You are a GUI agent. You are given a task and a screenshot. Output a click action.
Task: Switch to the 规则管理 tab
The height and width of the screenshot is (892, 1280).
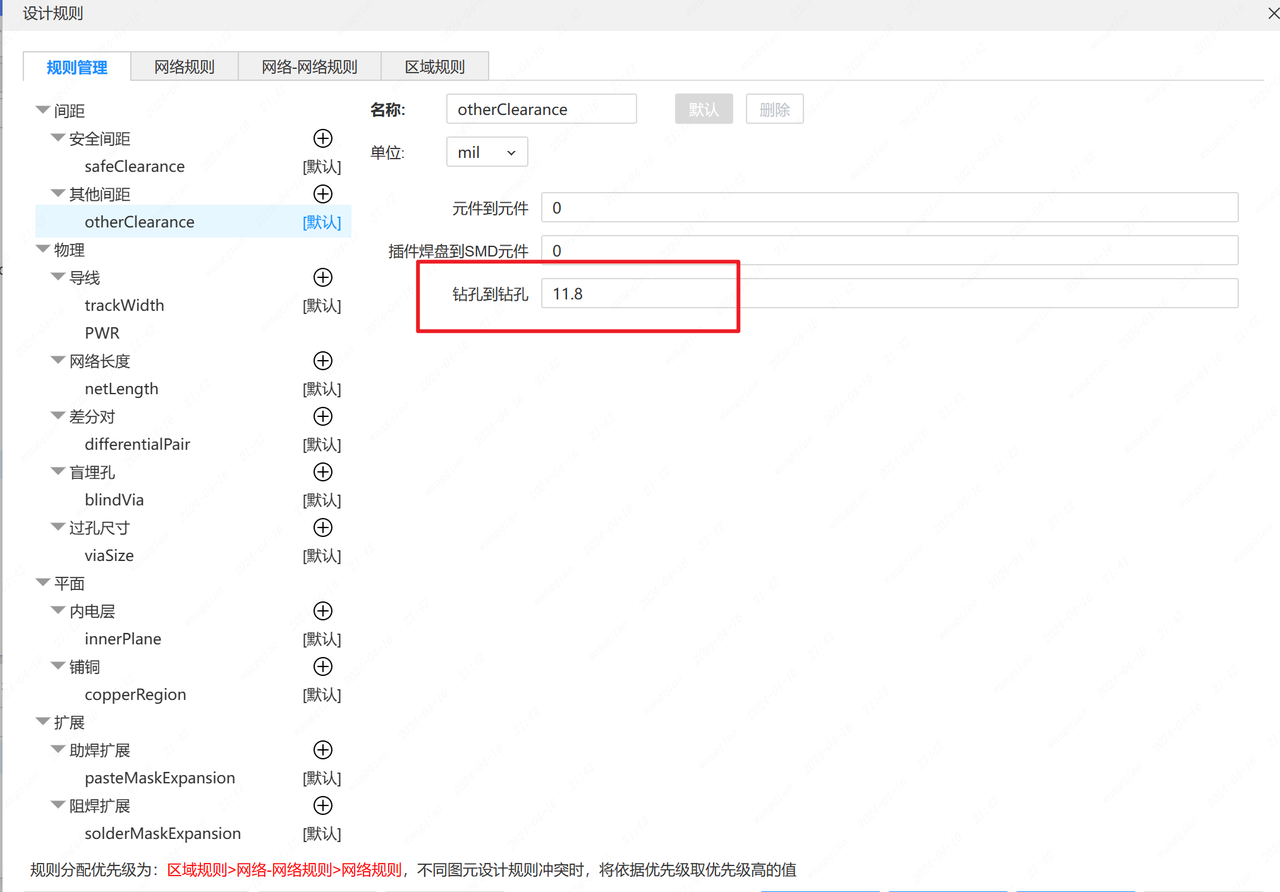(x=77, y=67)
